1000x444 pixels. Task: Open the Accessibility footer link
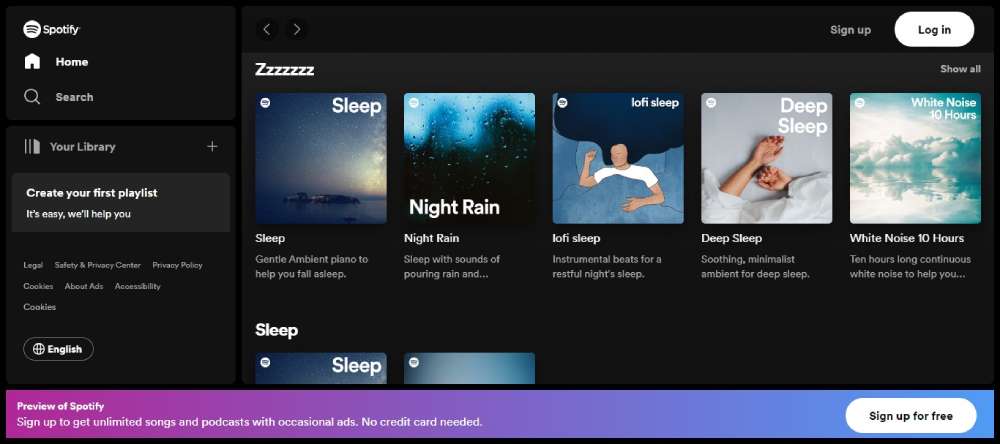click(x=137, y=286)
